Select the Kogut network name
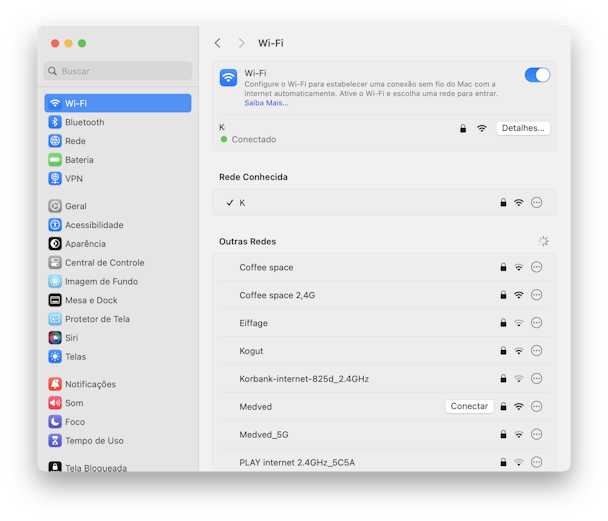 point(251,351)
